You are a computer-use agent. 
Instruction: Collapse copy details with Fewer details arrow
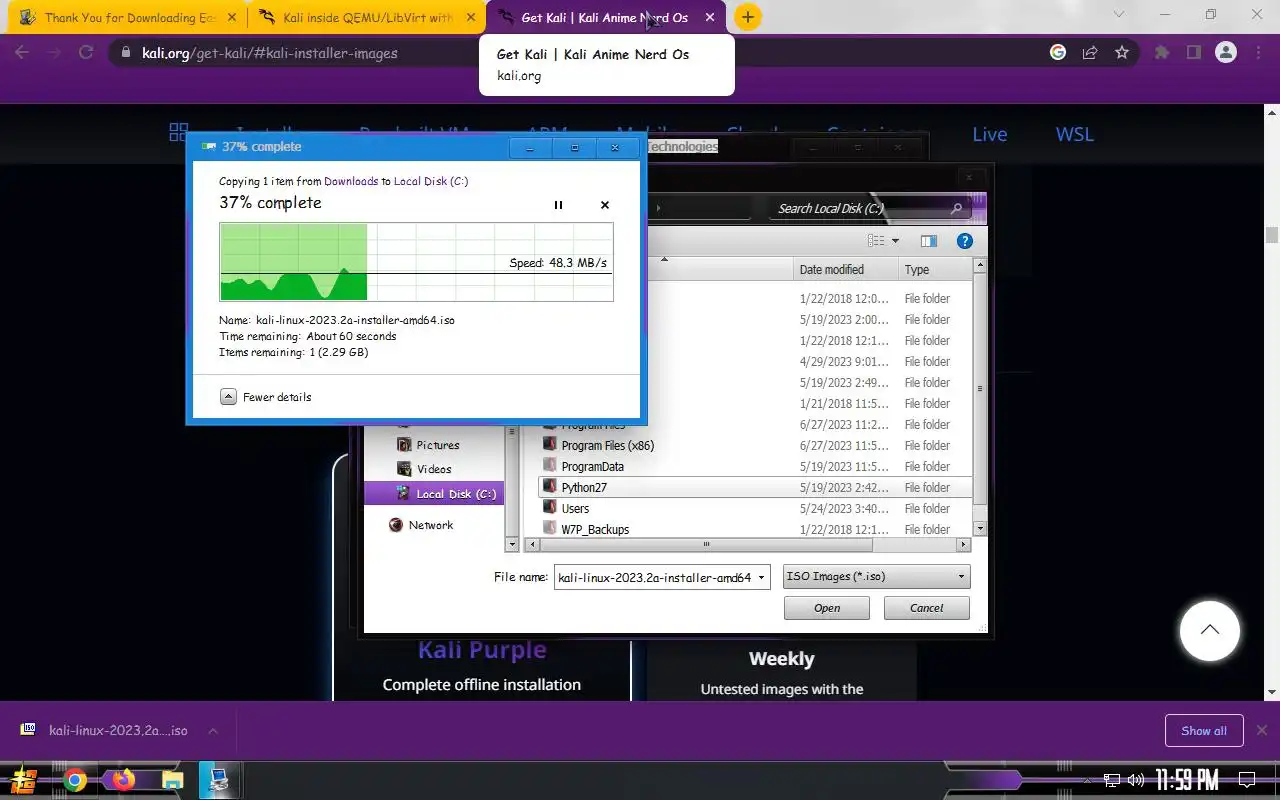(x=228, y=397)
